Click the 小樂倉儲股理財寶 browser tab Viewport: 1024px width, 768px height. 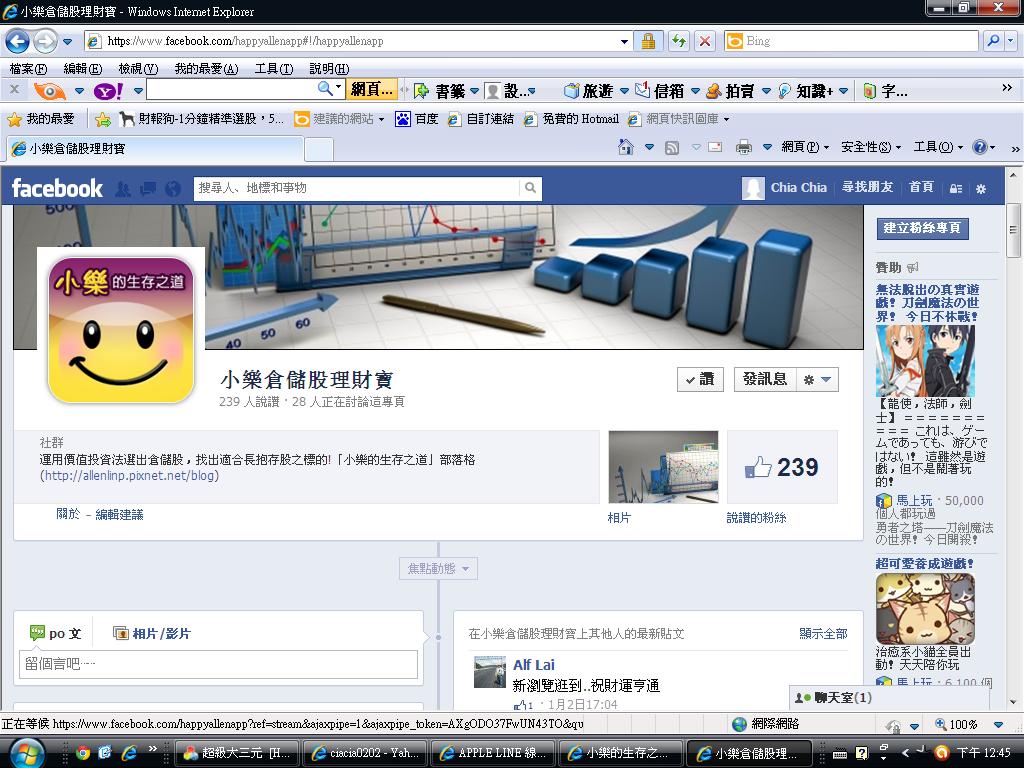[154, 149]
